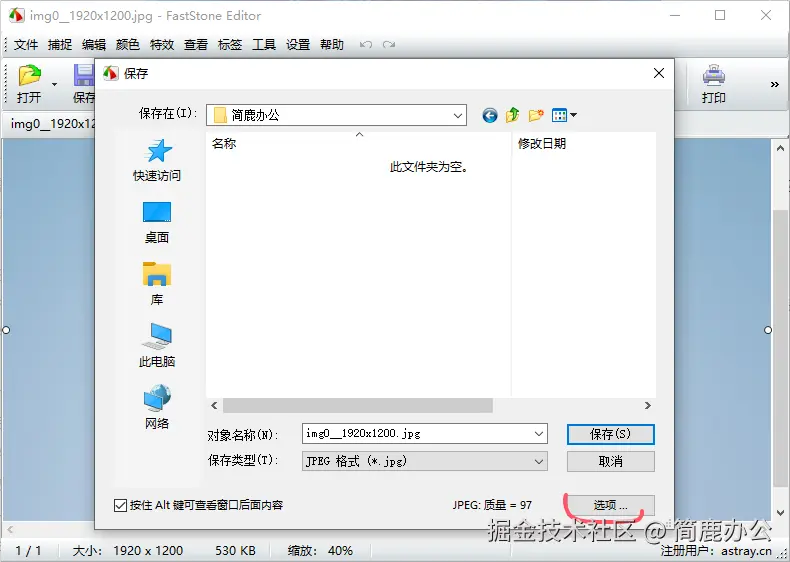The image size is (790, 562).
Task: Select 桌面 in the places sidebar
Action: point(157,222)
